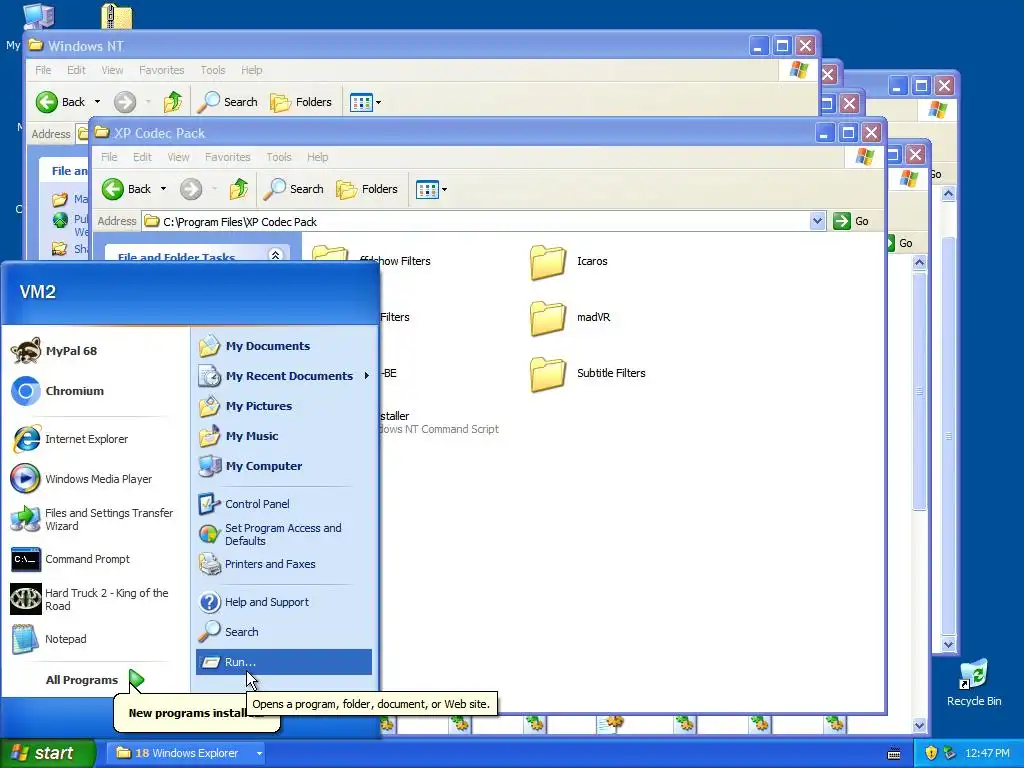The image size is (1024, 768).
Task: Open Edit menu in XP Codec Pack
Action: click(142, 157)
